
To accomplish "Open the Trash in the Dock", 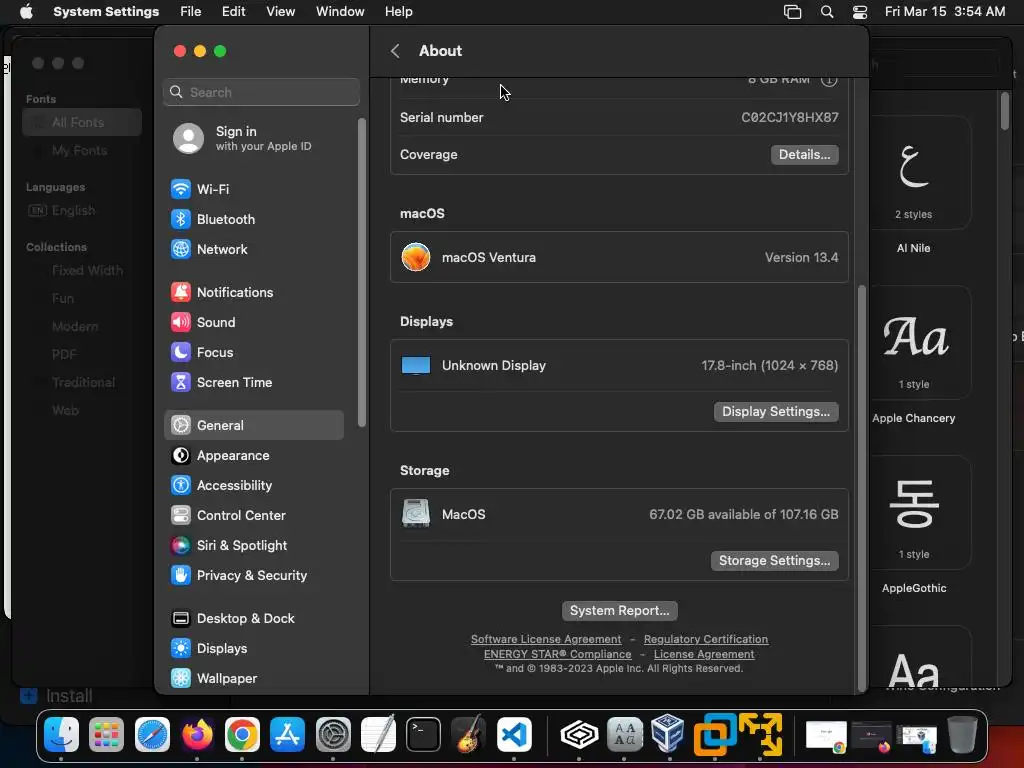I will [962, 735].
